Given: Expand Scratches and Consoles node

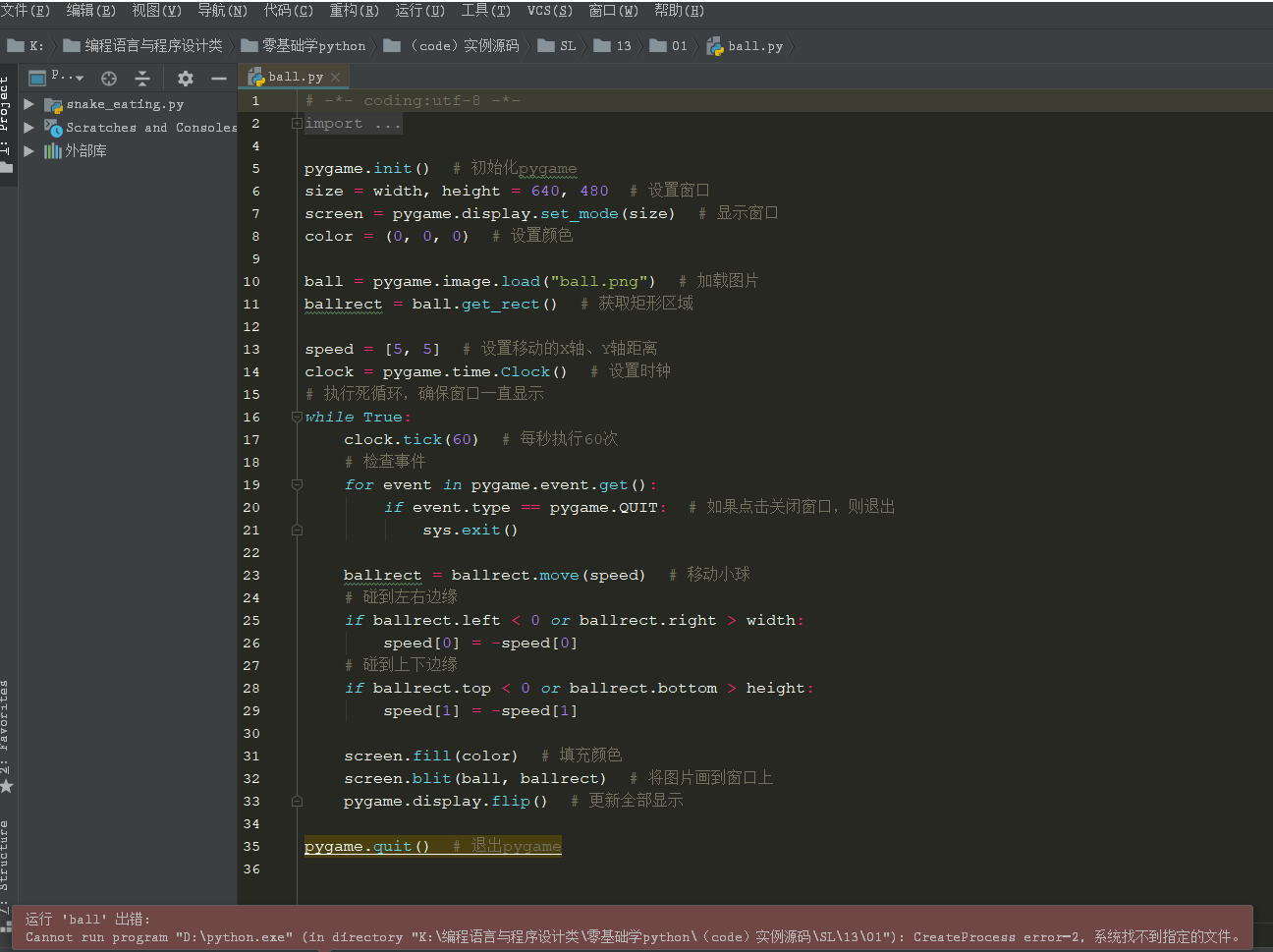Looking at the screenshot, I should 29,128.
